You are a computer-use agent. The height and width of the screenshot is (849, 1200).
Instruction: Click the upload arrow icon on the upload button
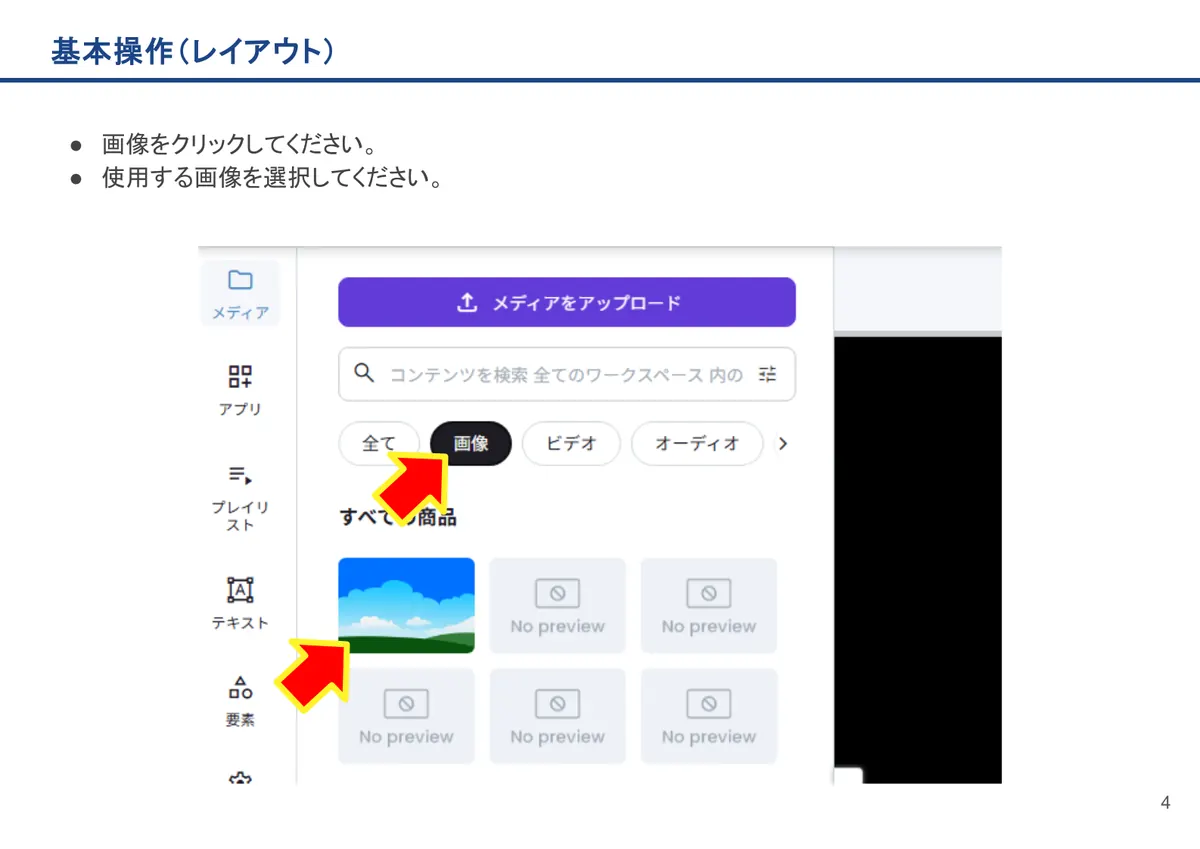[x=467, y=302]
